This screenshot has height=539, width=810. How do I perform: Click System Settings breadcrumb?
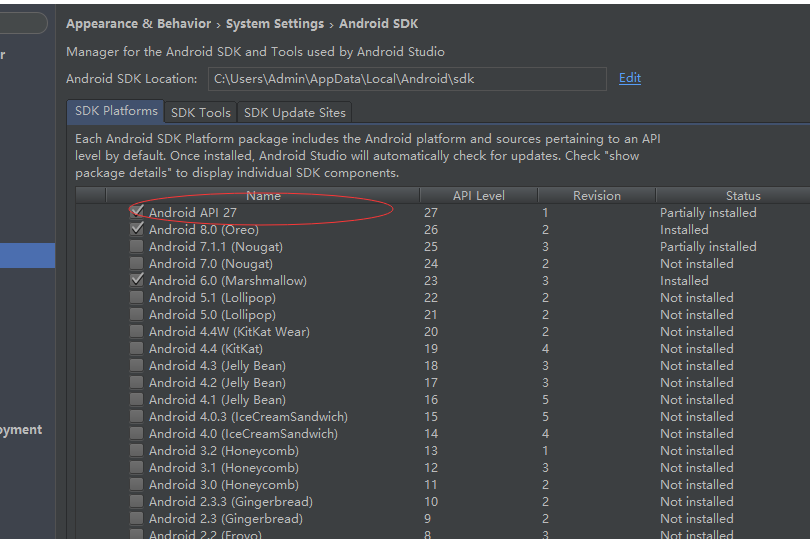(275, 24)
